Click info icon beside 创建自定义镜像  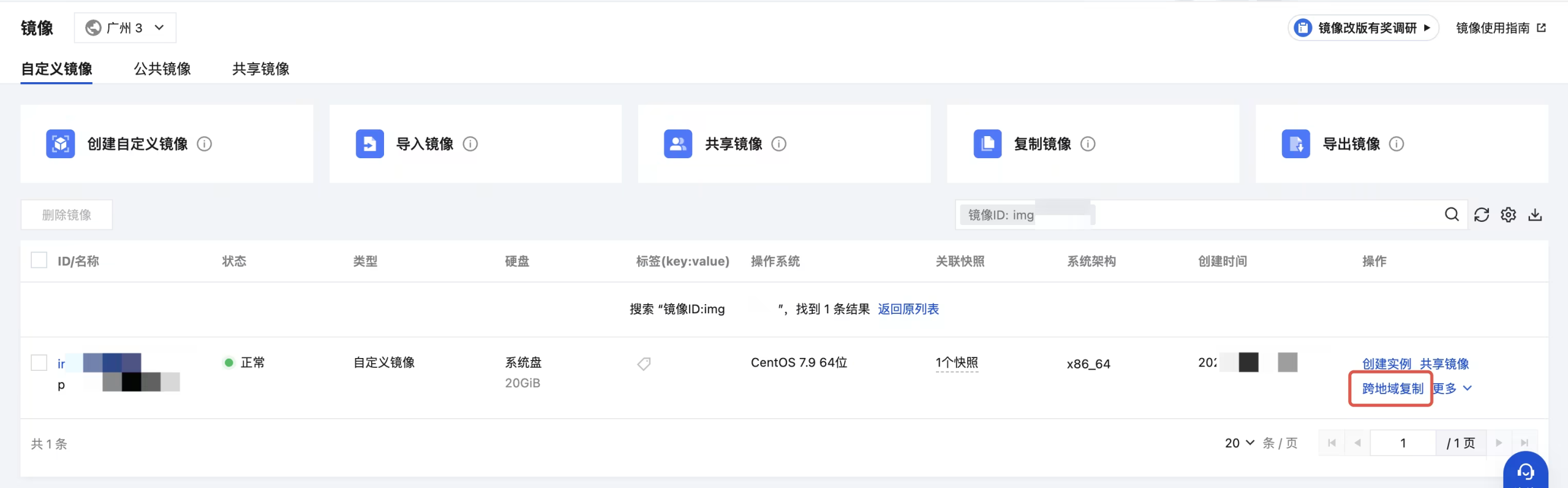(205, 144)
